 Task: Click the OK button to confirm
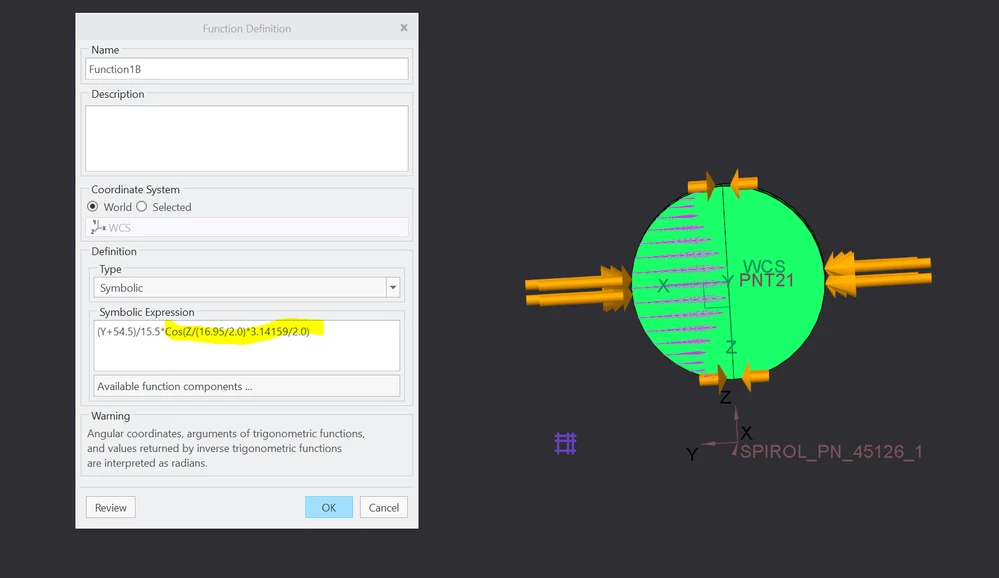pyautogui.click(x=328, y=507)
